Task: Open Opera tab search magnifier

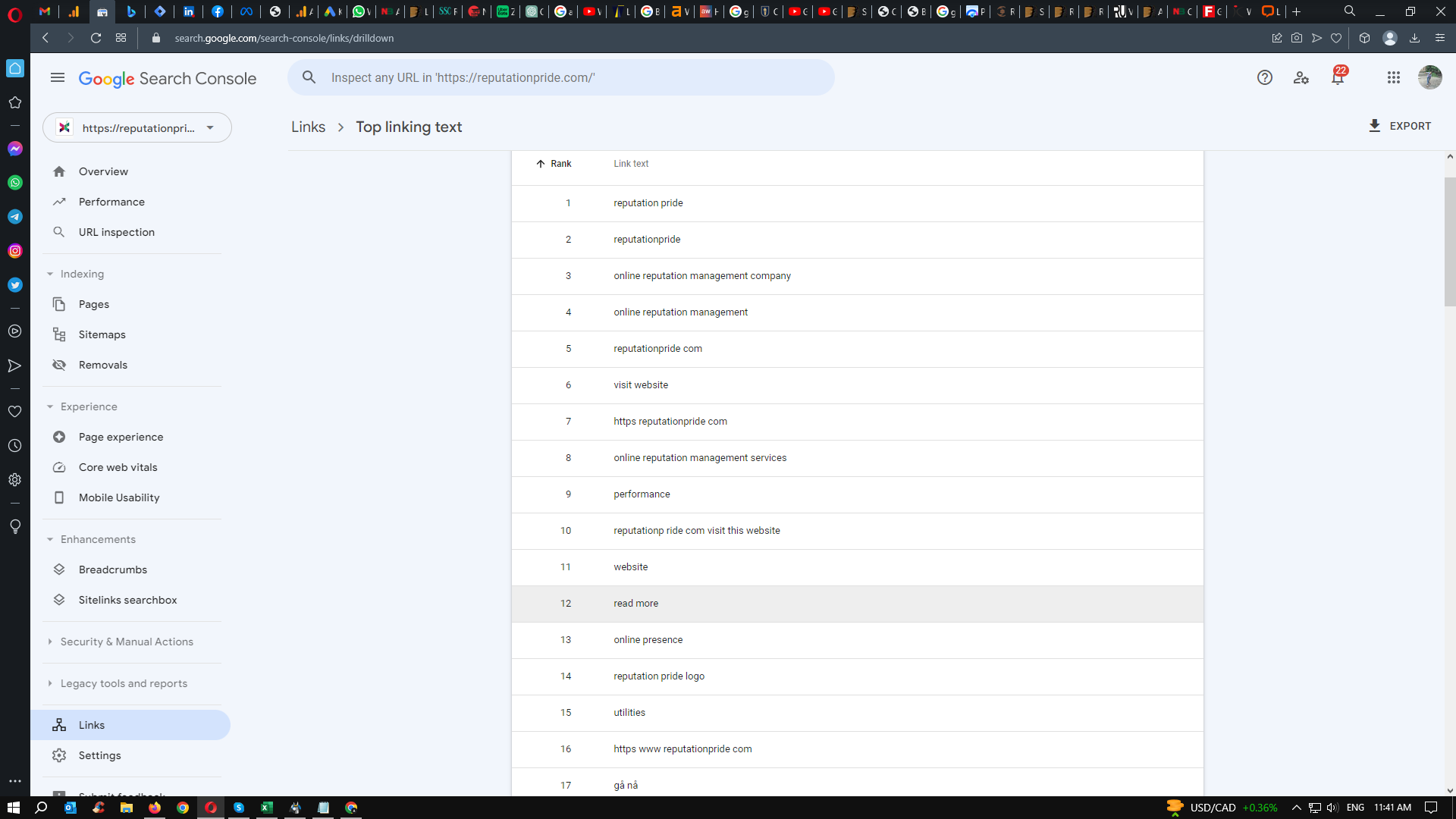Action: 1350,11
